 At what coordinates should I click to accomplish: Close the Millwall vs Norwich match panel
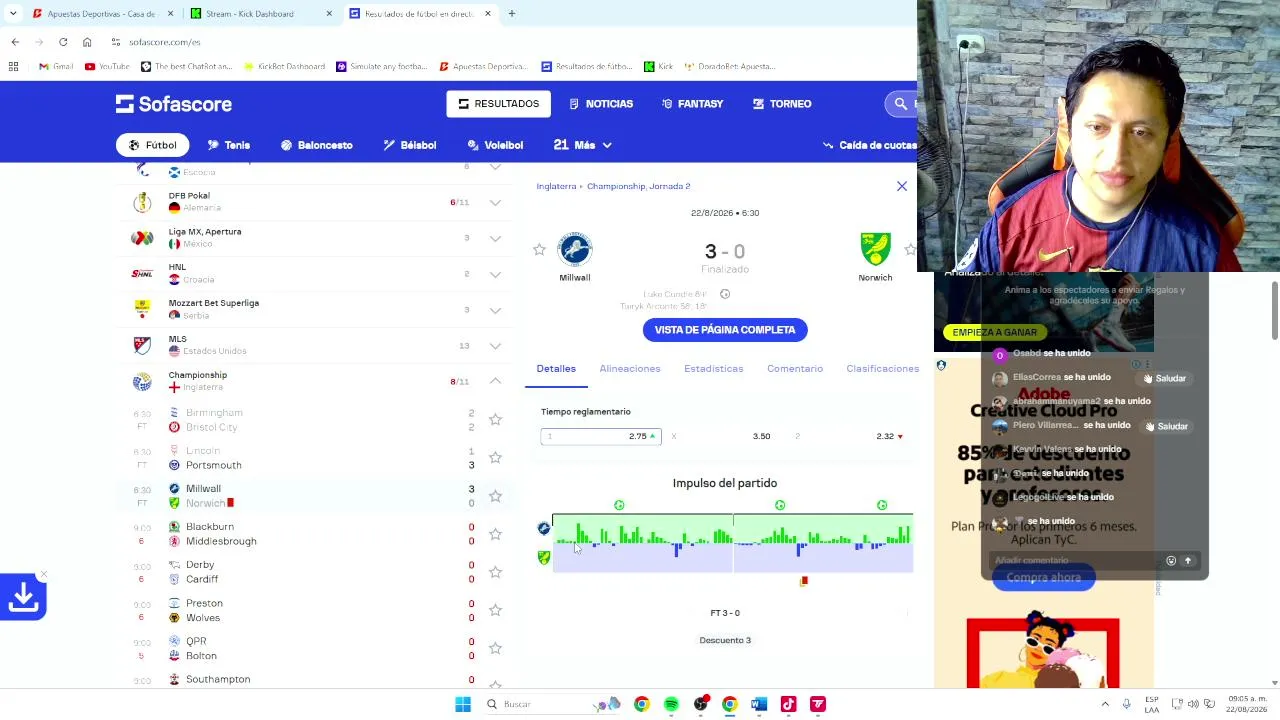tap(902, 186)
